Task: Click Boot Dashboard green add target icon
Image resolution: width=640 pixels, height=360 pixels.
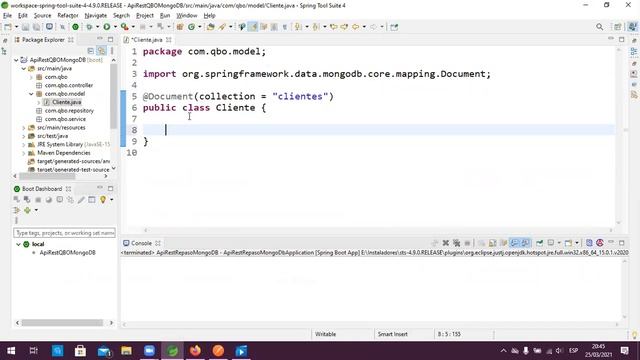Action: click(x=27, y=210)
